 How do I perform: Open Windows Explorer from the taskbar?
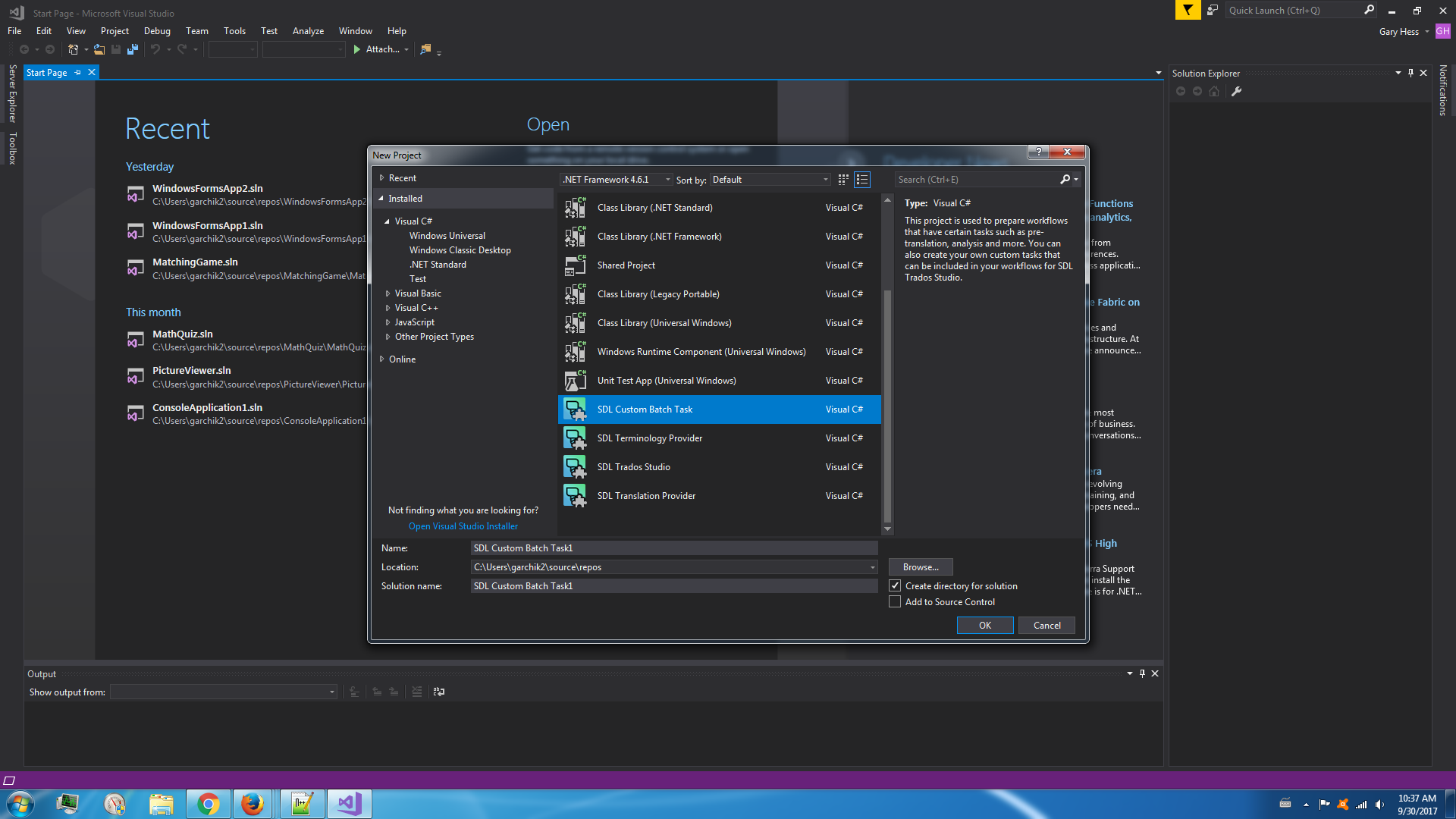pyautogui.click(x=161, y=804)
